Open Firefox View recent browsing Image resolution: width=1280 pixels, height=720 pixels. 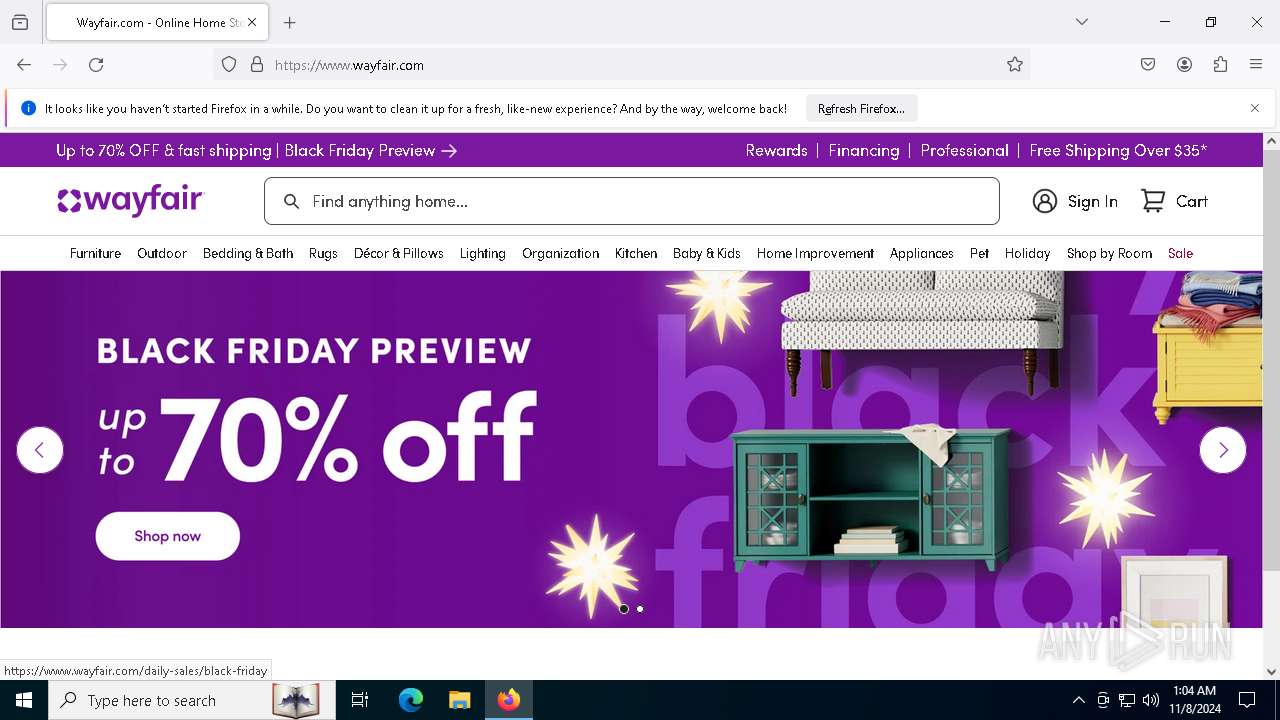coord(20,22)
